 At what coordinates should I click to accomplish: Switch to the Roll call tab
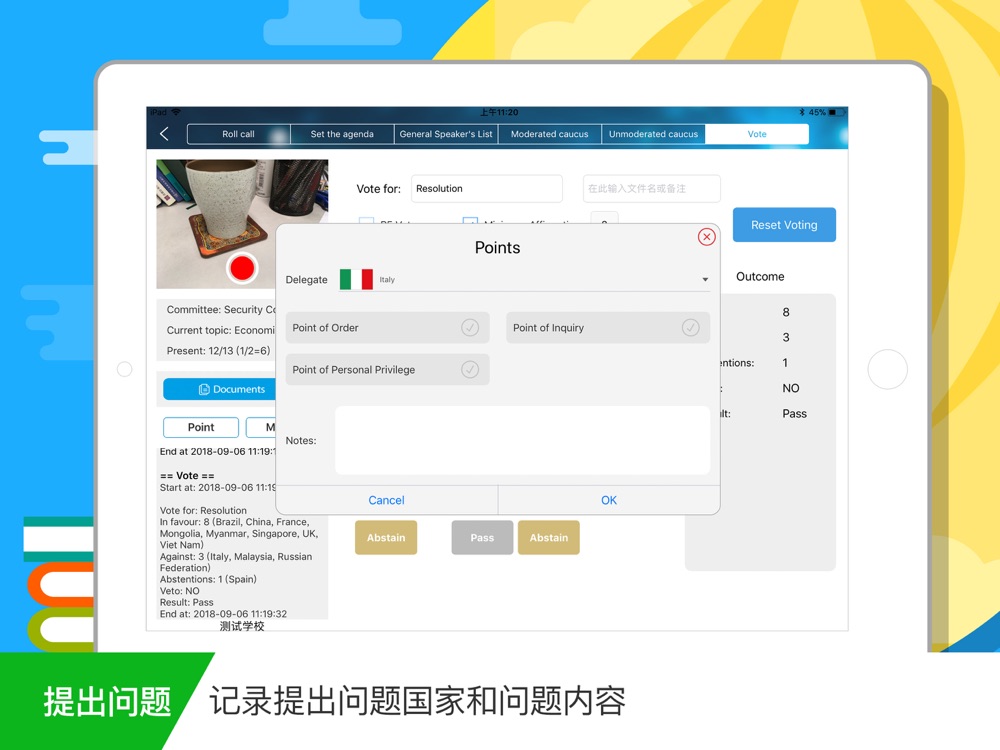click(x=239, y=134)
